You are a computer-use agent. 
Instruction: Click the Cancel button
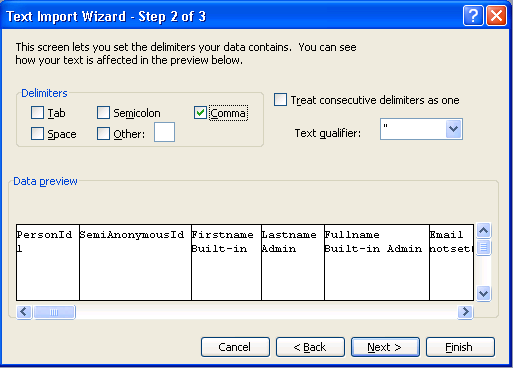click(x=235, y=347)
